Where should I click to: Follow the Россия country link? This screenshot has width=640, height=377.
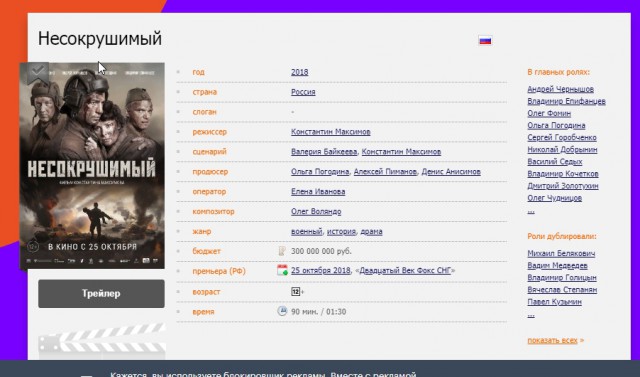[x=303, y=92]
